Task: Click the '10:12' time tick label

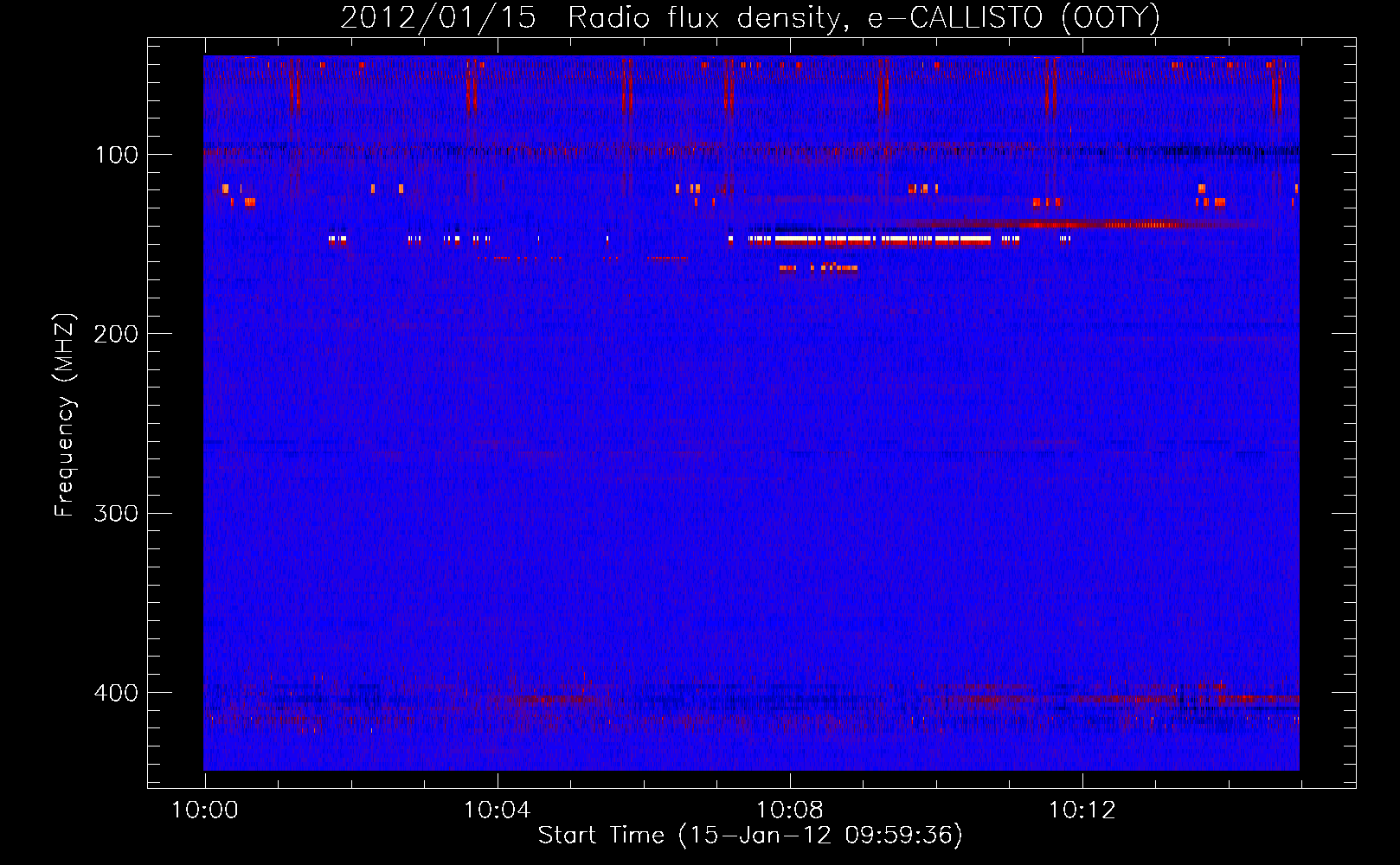Action: click(x=1082, y=811)
